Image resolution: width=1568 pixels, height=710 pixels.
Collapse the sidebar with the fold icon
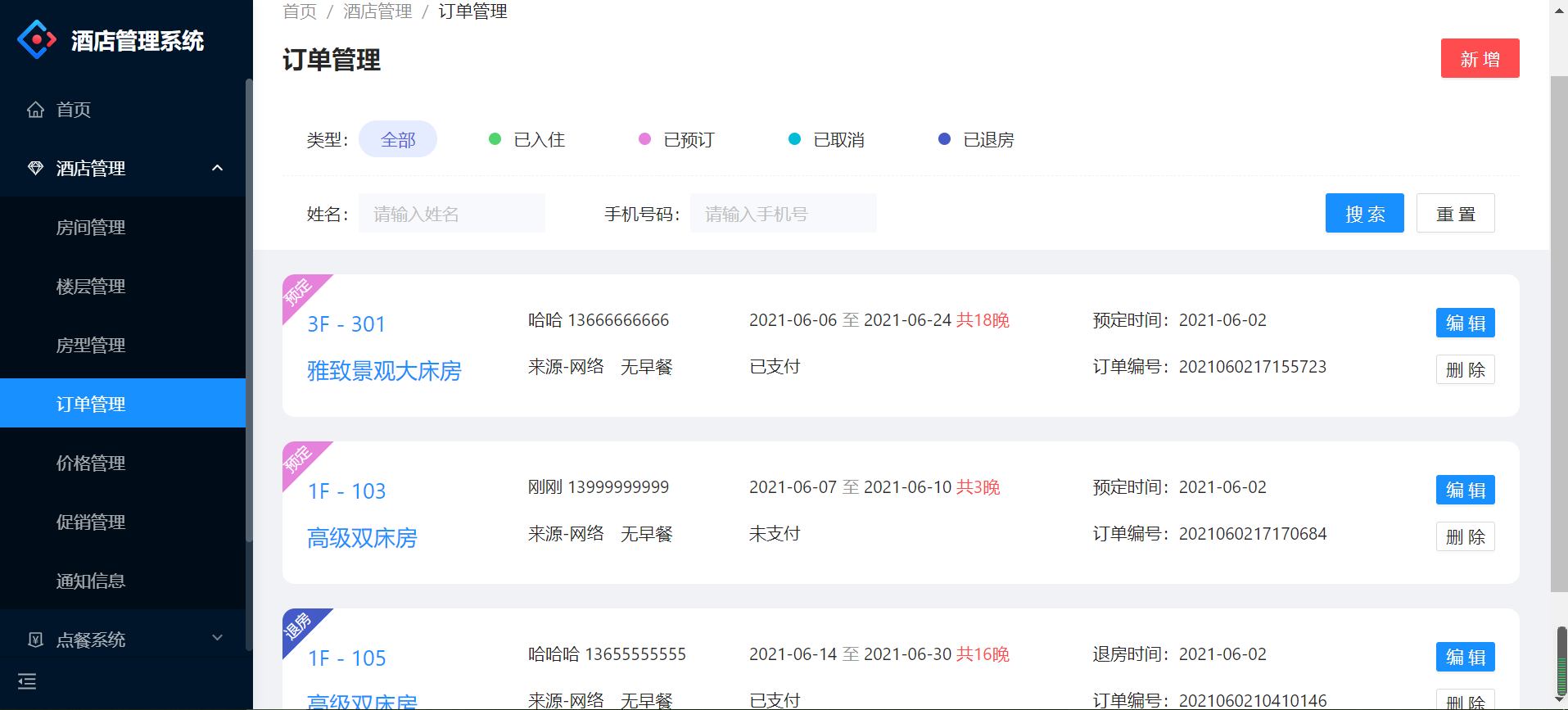tap(27, 681)
